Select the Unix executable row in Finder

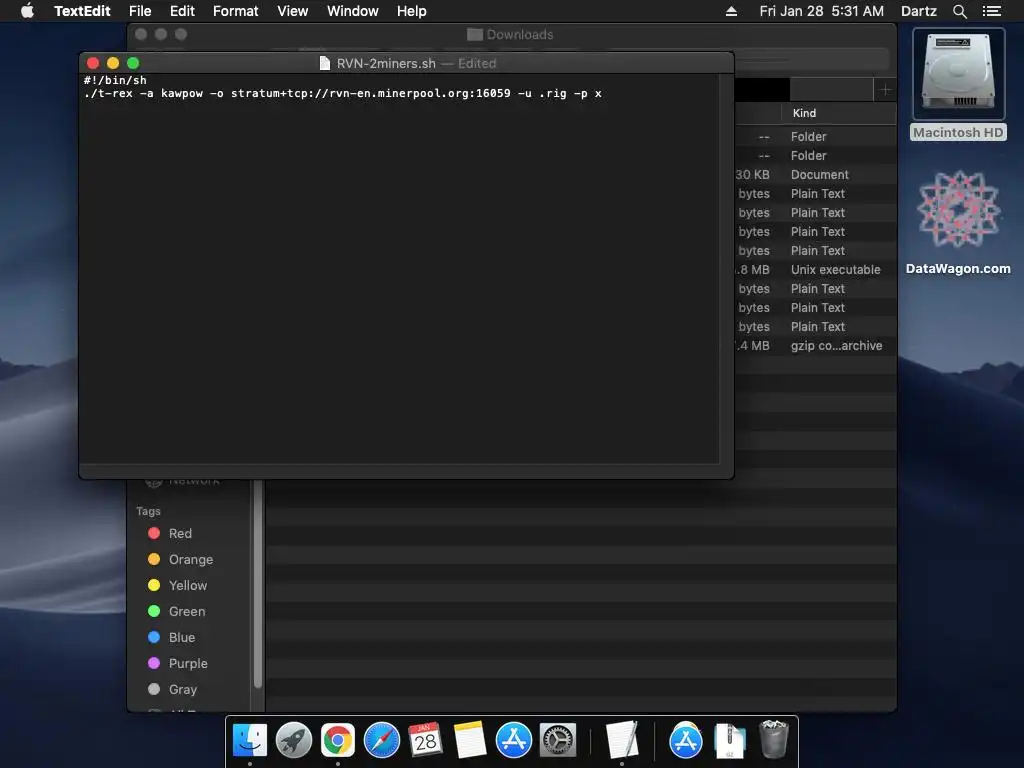[816, 270]
